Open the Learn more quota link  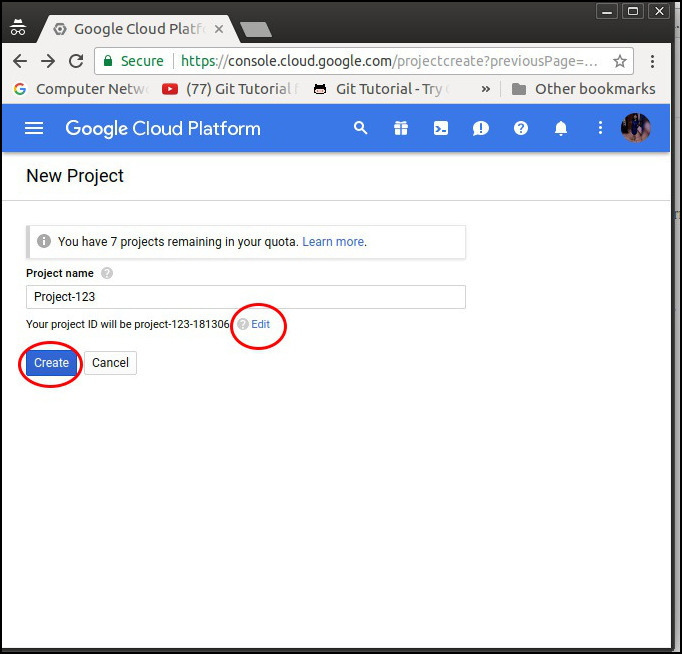coord(333,242)
